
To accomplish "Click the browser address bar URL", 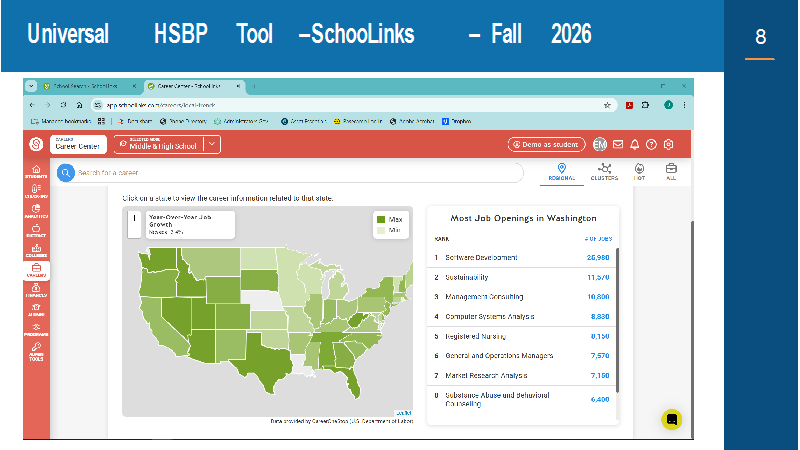I will (161, 105).
